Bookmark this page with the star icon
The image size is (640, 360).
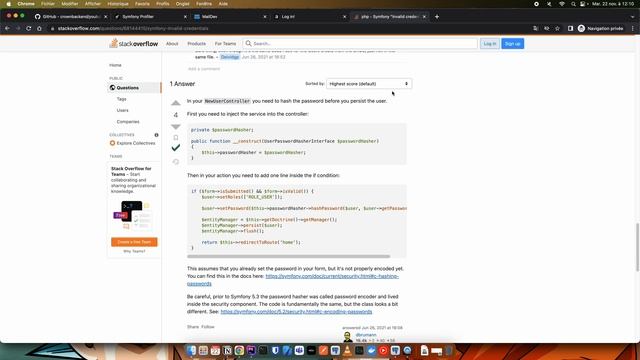[557, 29]
